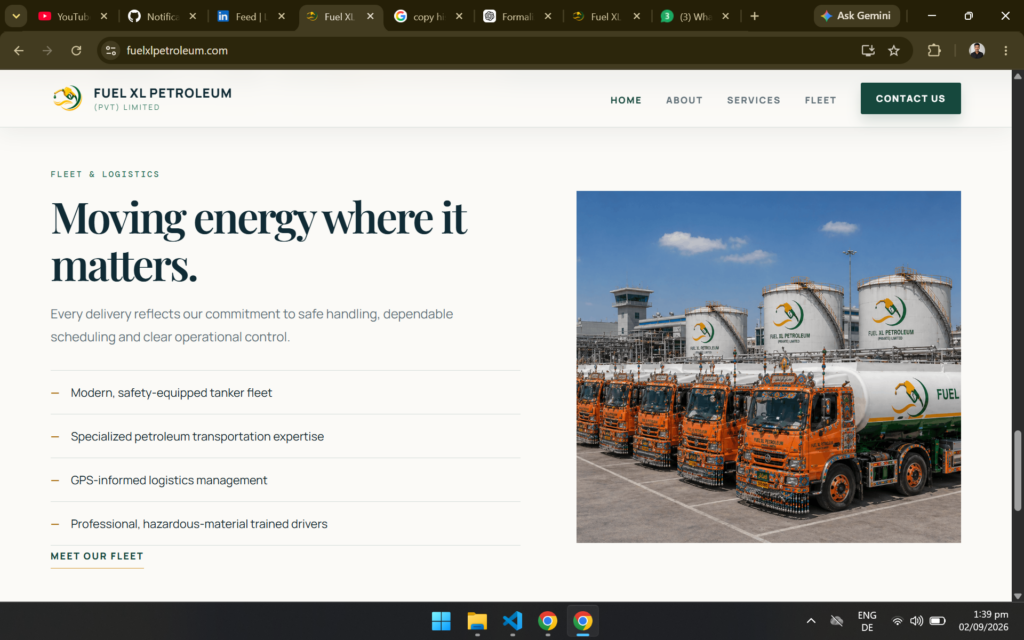The height and width of the screenshot is (640, 1024).
Task: Bookmark this page with the star
Action: (x=894, y=50)
